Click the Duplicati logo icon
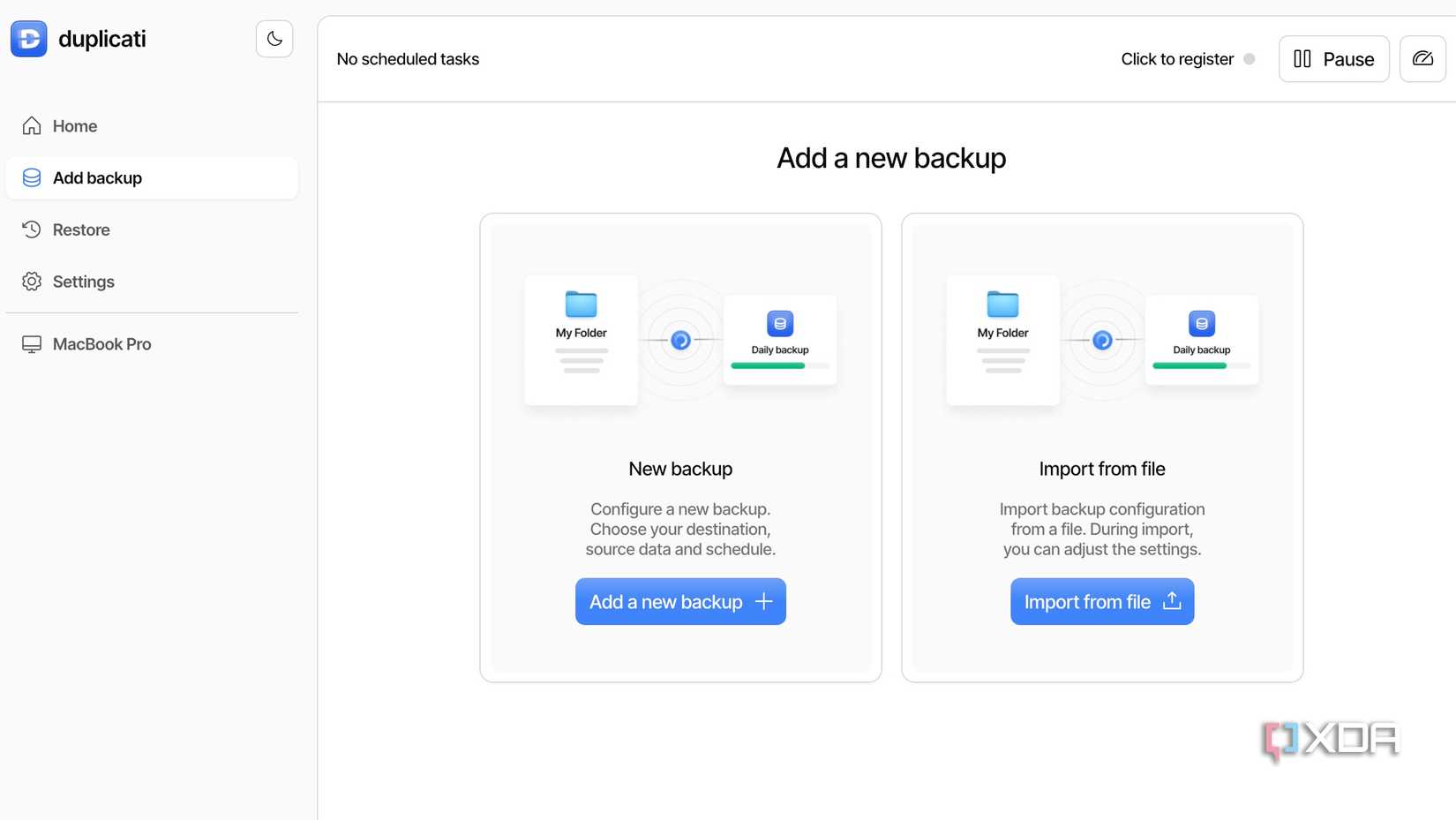The image size is (1456, 820). [x=29, y=39]
